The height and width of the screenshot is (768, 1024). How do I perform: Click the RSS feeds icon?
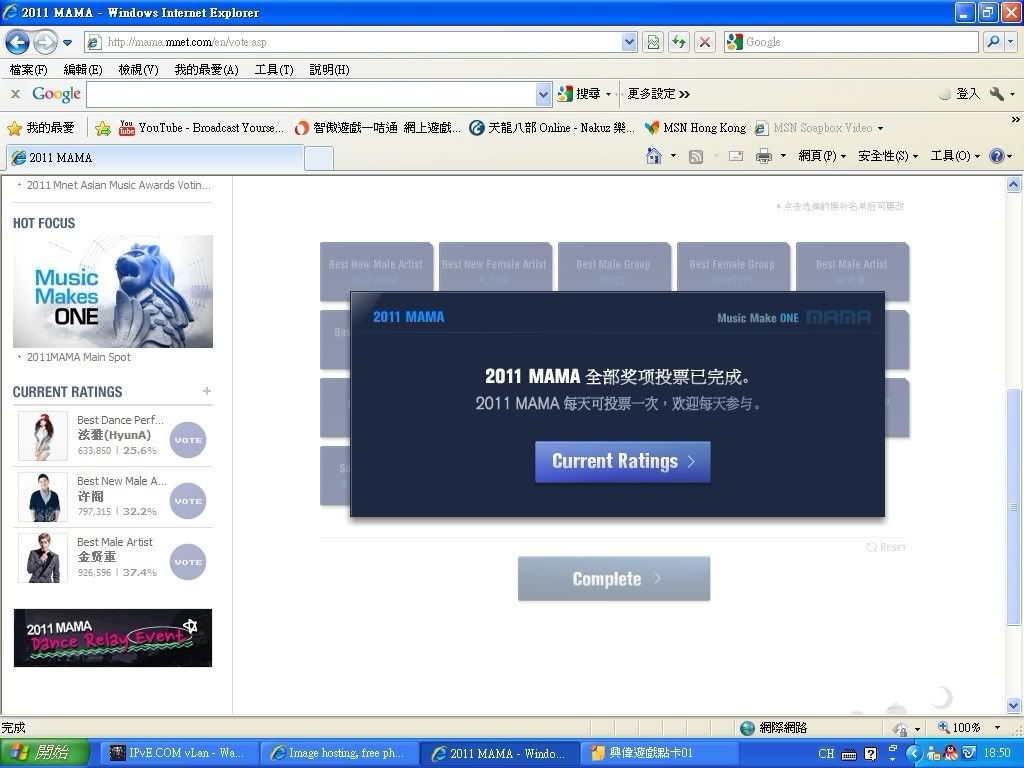(x=696, y=156)
